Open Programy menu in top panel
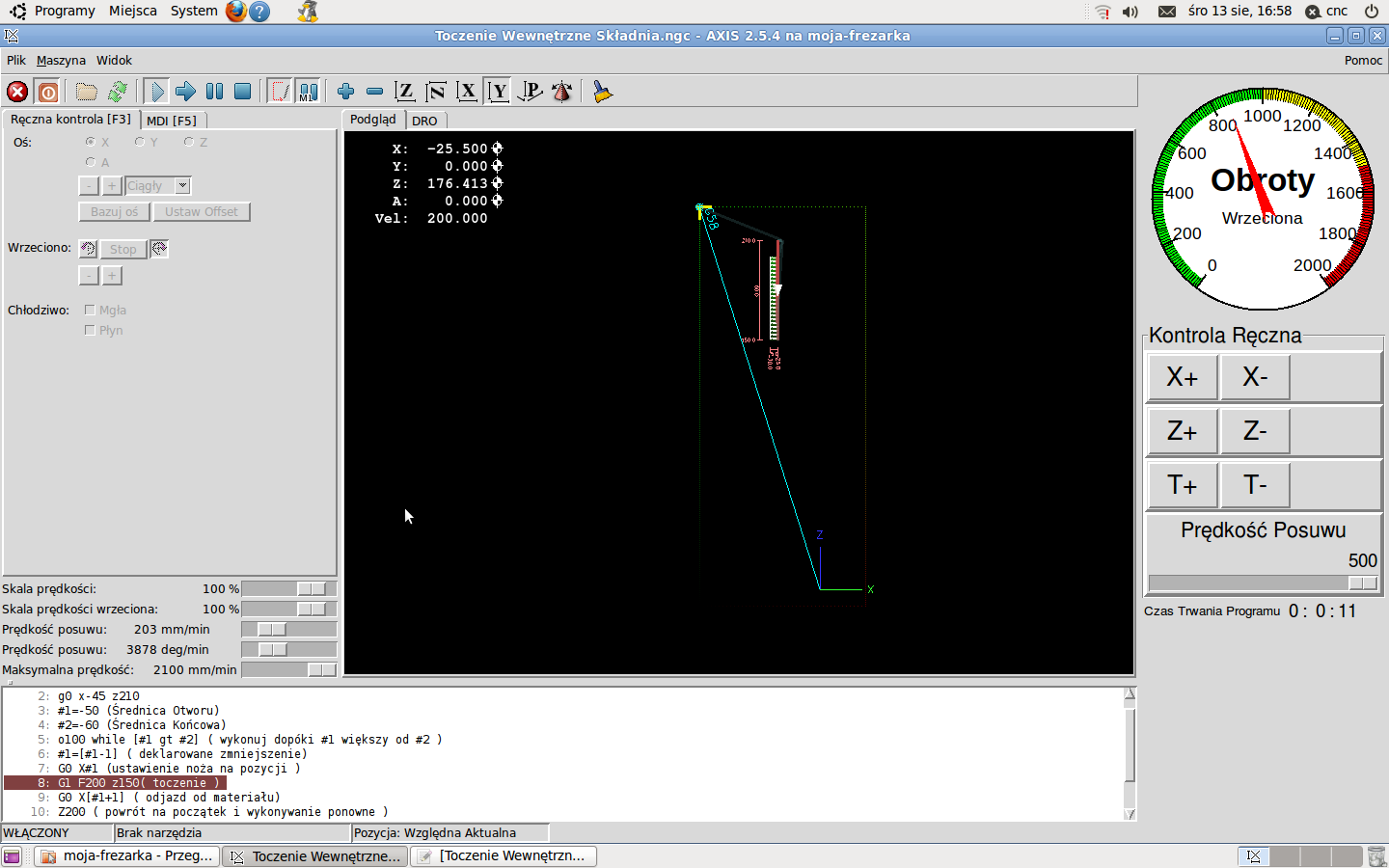Viewport: 1389px width, 868px height. pyautogui.click(x=65, y=11)
